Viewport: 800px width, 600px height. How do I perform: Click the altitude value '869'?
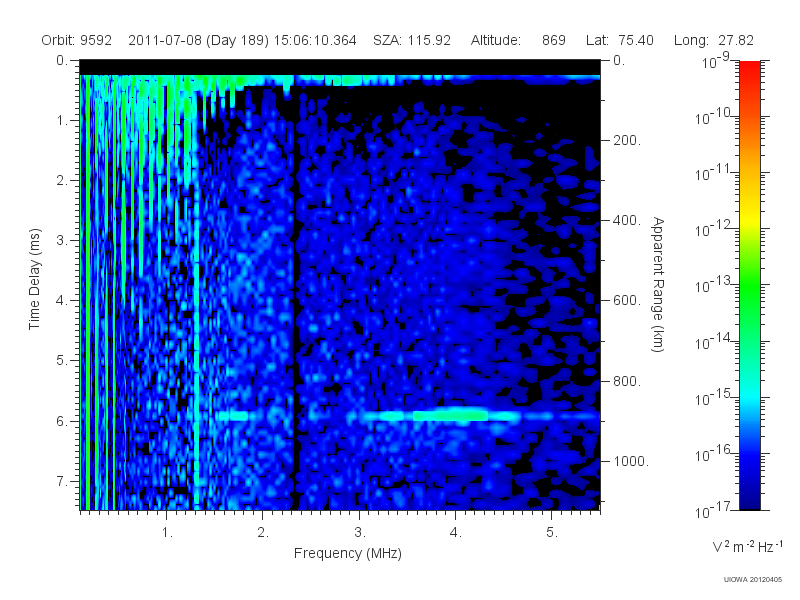pyautogui.click(x=554, y=40)
